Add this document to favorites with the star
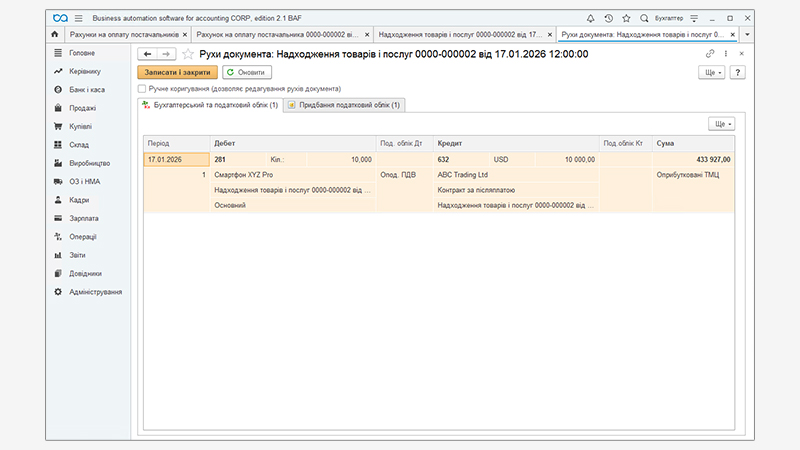Viewport: 800px width, 450px height. tap(187, 54)
